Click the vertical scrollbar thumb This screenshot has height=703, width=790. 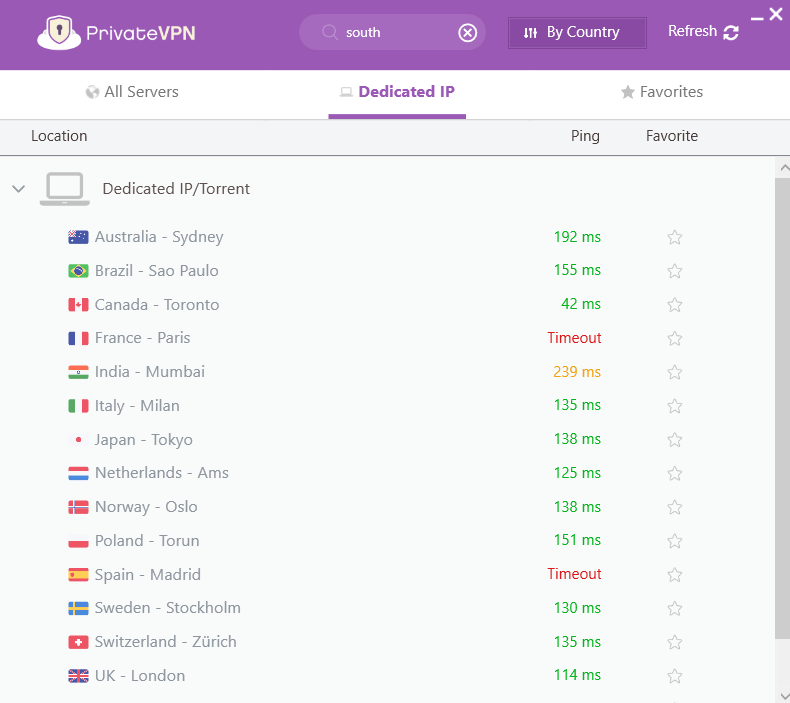(783, 408)
